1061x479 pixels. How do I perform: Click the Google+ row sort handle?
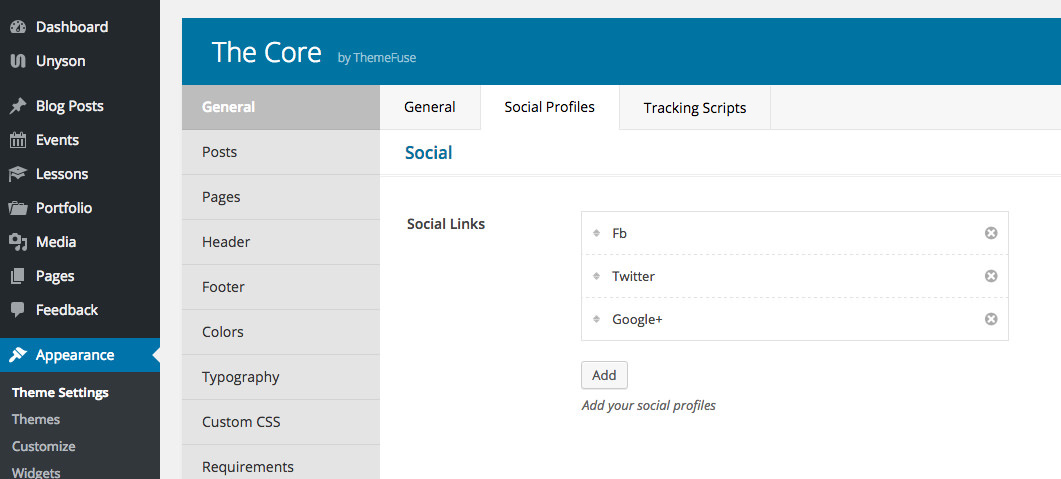pyautogui.click(x=596, y=319)
